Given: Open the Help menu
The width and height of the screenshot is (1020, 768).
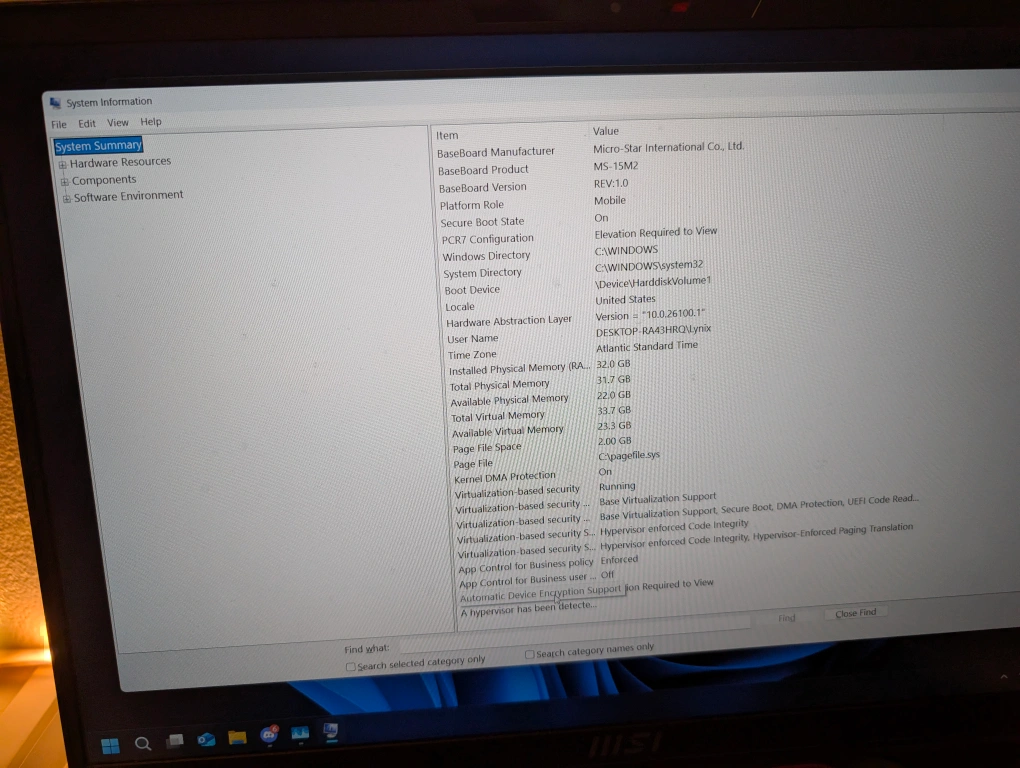Looking at the screenshot, I should point(151,122).
